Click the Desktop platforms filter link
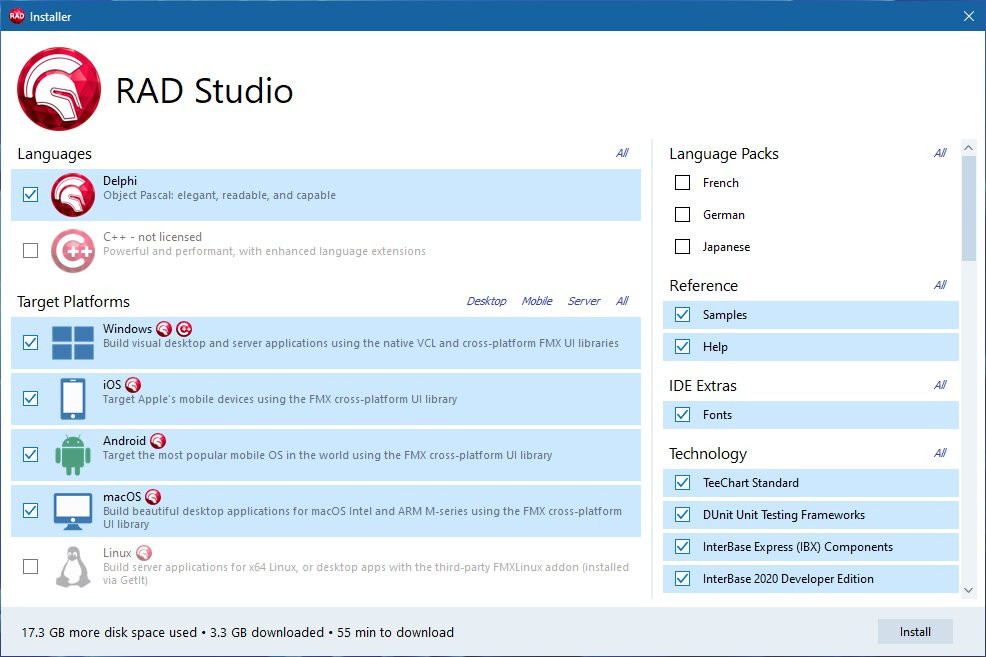The height and width of the screenshot is (657, 986). pyautogui.click(x=486, y=301)
